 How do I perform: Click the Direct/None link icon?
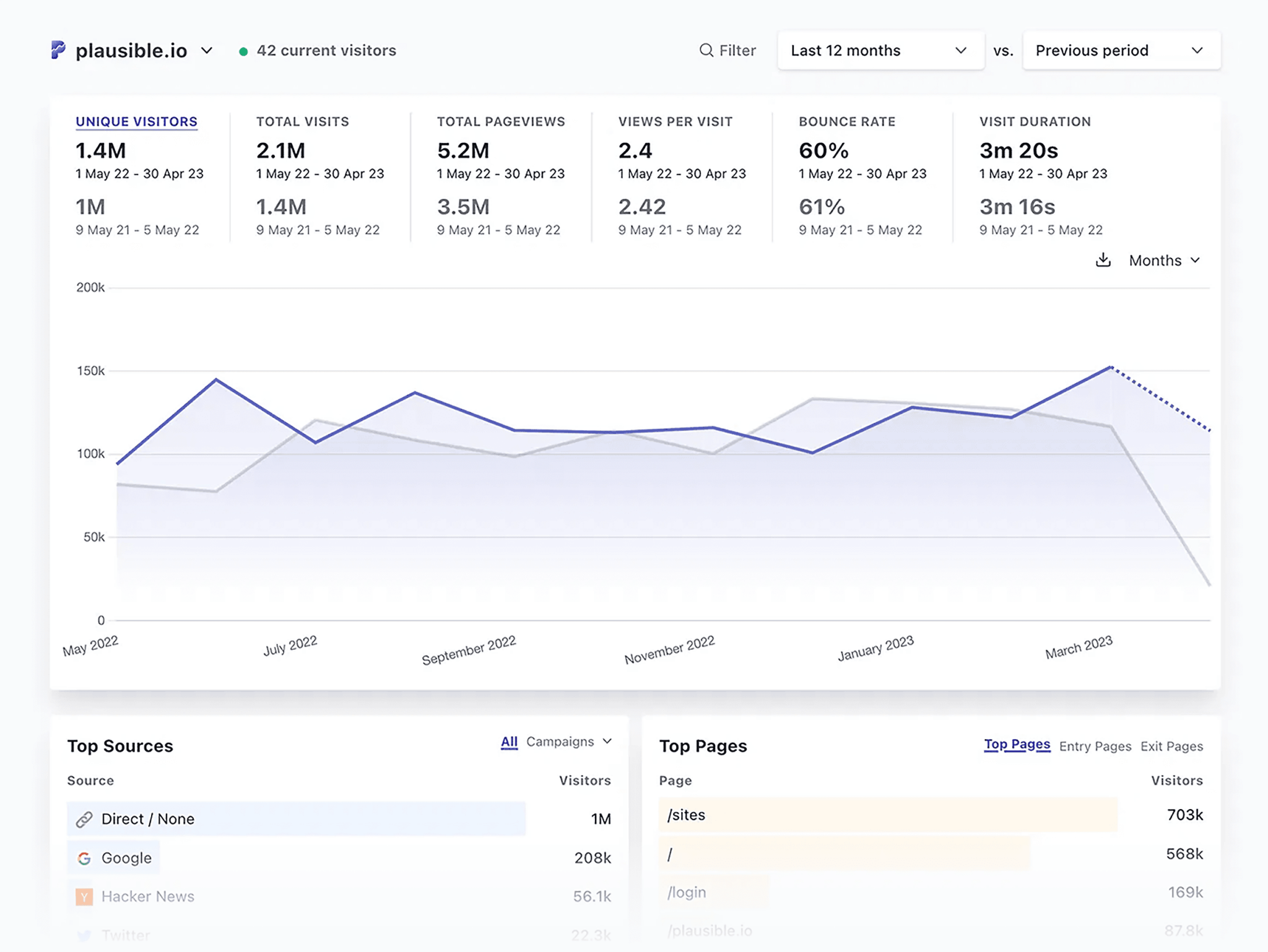(83, 818)
